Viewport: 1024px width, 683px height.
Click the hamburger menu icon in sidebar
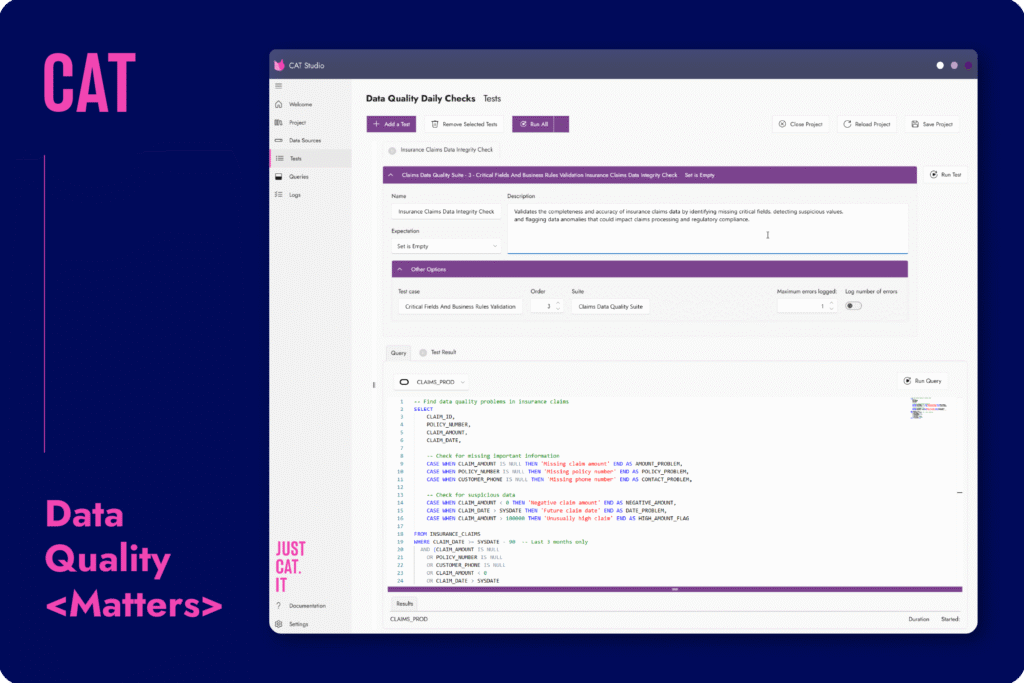coord(279,86)
